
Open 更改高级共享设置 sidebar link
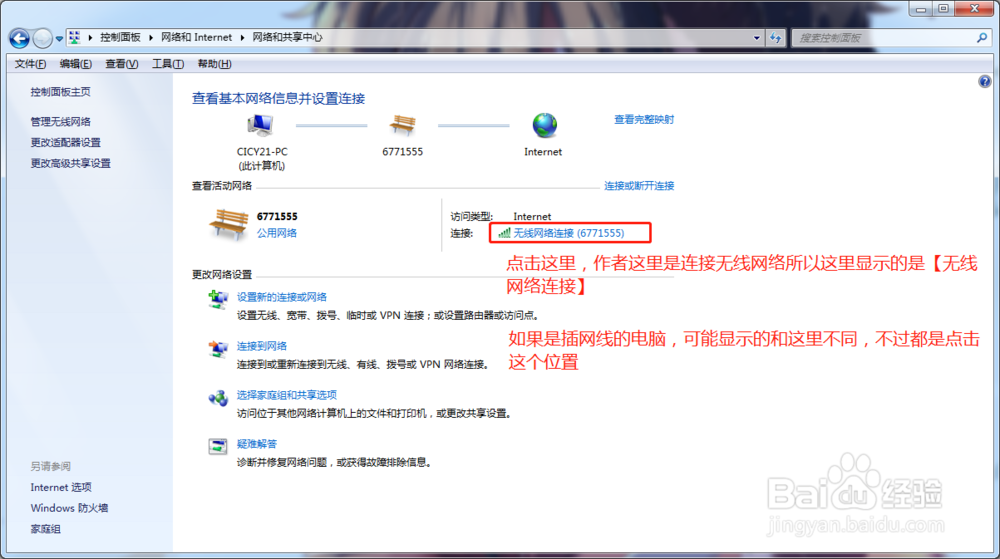pos(71,163)
